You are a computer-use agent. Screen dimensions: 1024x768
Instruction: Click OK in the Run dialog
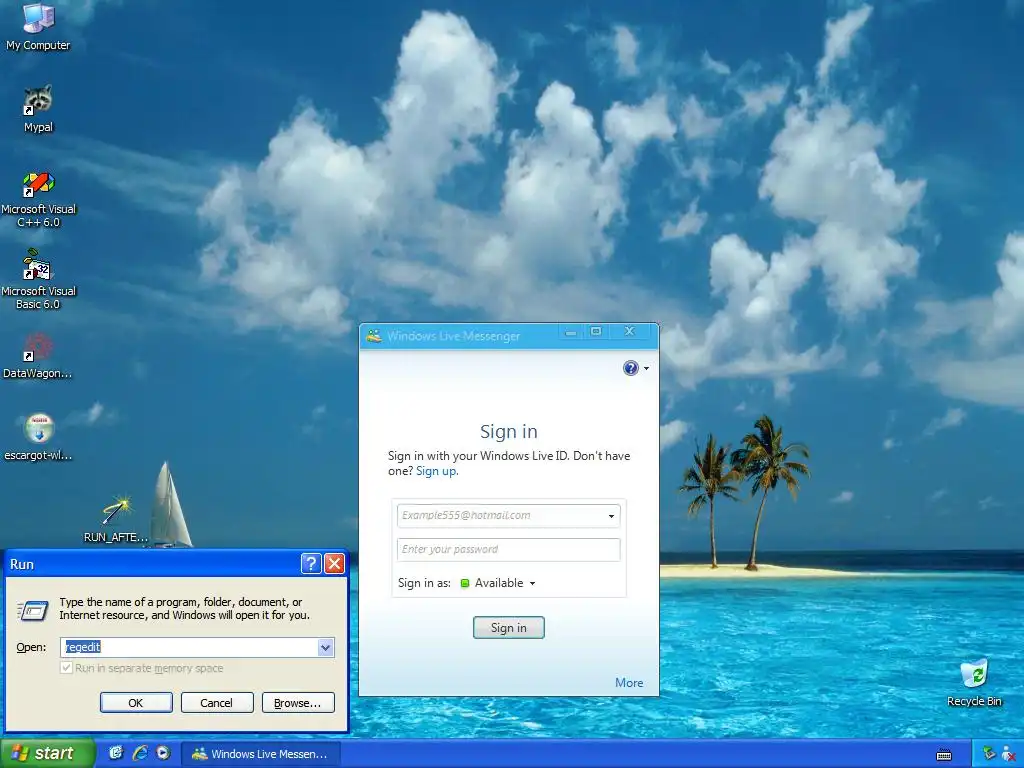(x=136, y=703)
